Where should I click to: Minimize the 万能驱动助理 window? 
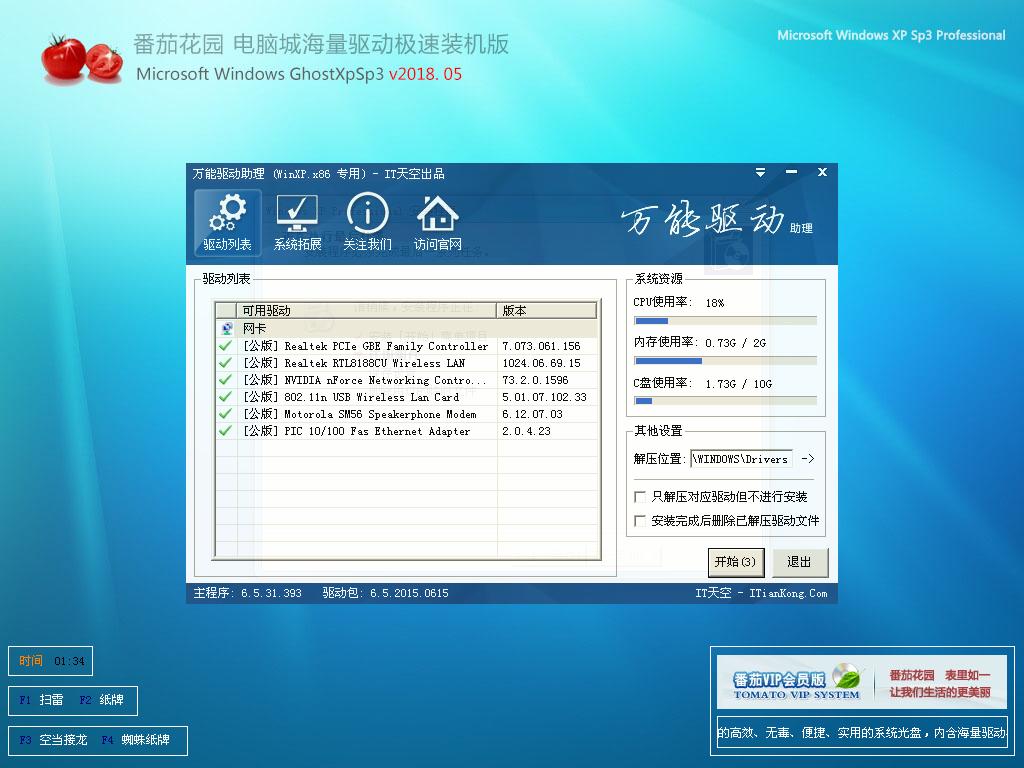(x=792, y=172)
